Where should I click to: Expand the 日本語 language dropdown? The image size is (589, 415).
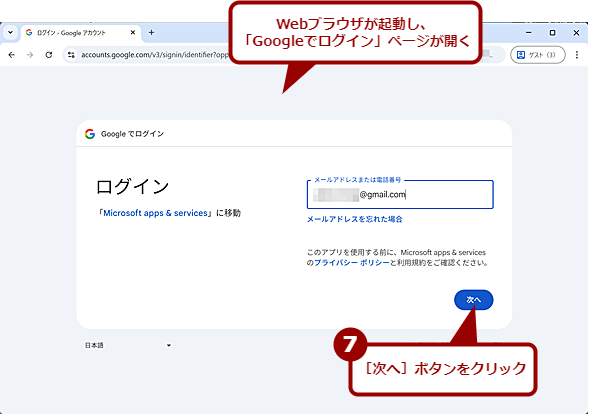[128, 345]
